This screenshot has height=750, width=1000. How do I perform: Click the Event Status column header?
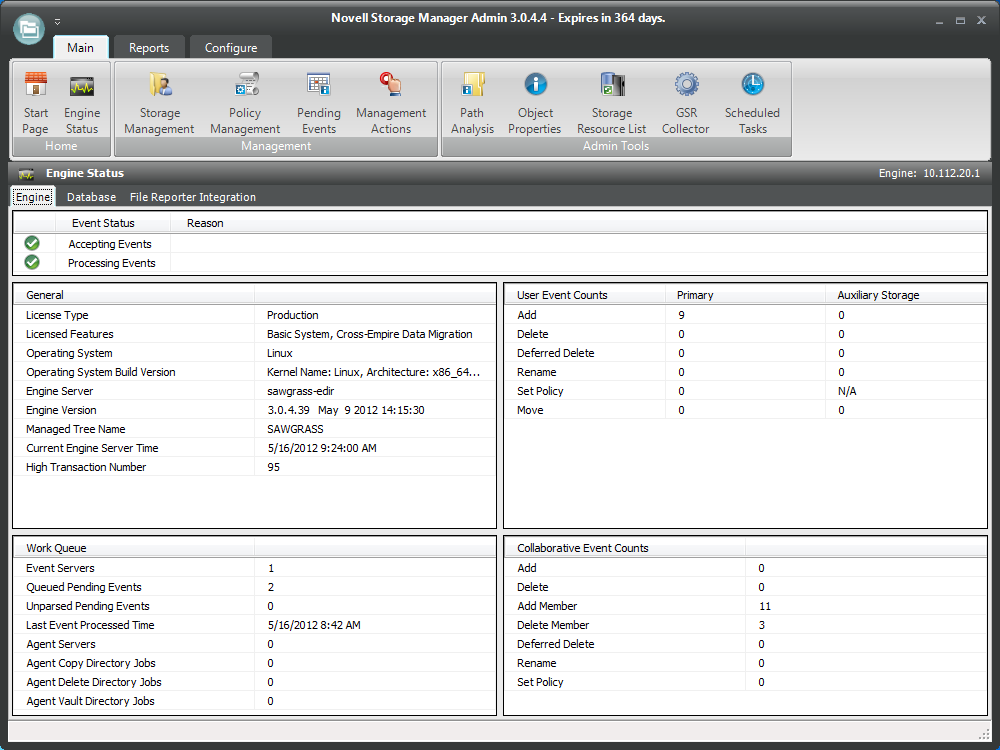click(x=103, y=223)
